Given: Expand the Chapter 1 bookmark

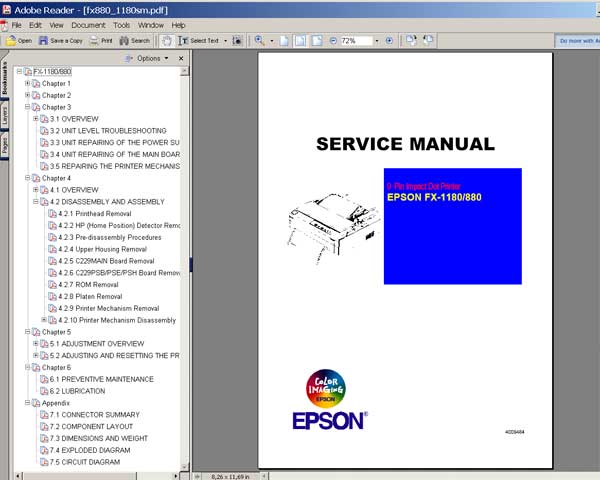Looking at the screenshot, I should [27, 83].
